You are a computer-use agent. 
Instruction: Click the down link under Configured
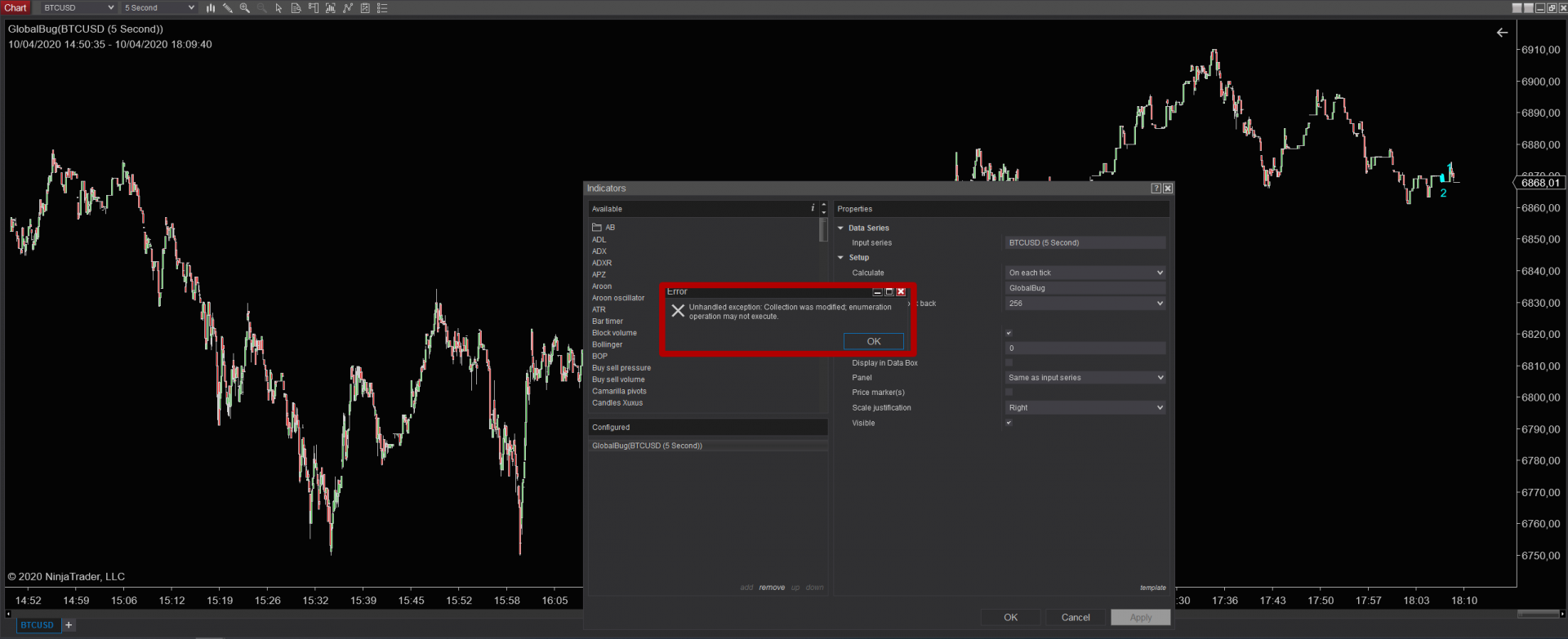(x=814, y=588)
